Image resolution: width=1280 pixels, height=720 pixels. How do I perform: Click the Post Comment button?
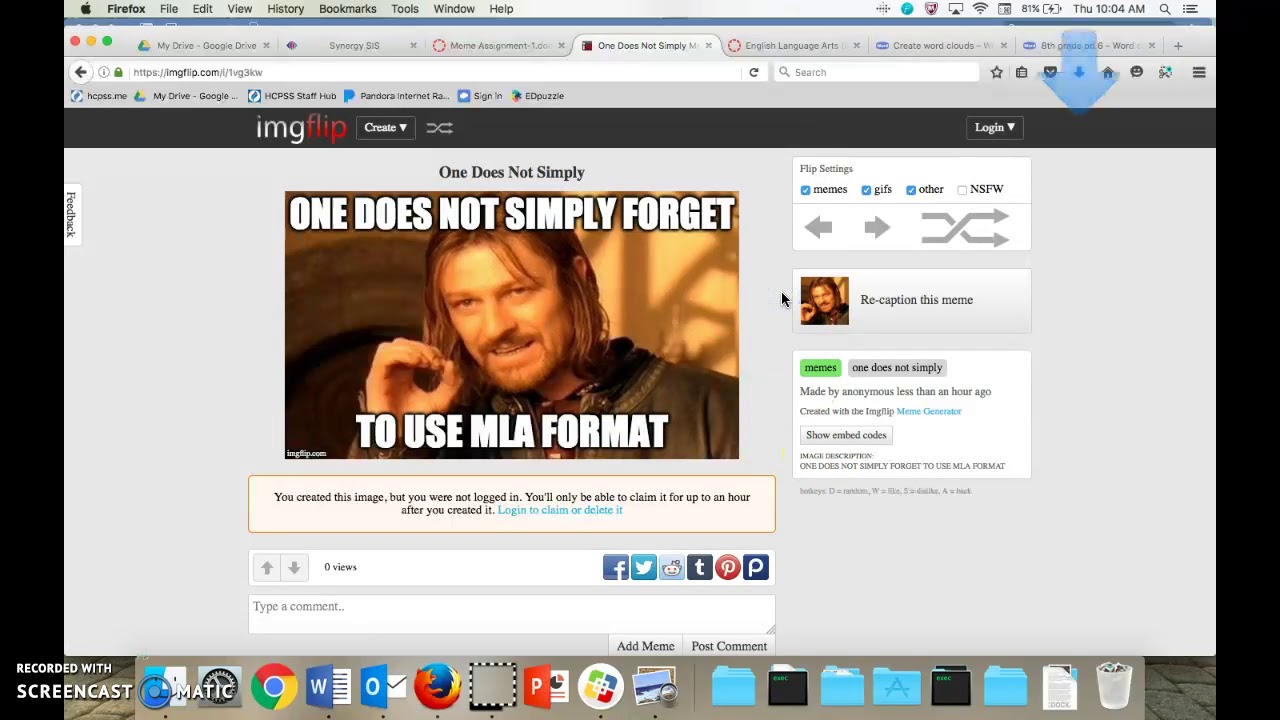tap(729, 646)
